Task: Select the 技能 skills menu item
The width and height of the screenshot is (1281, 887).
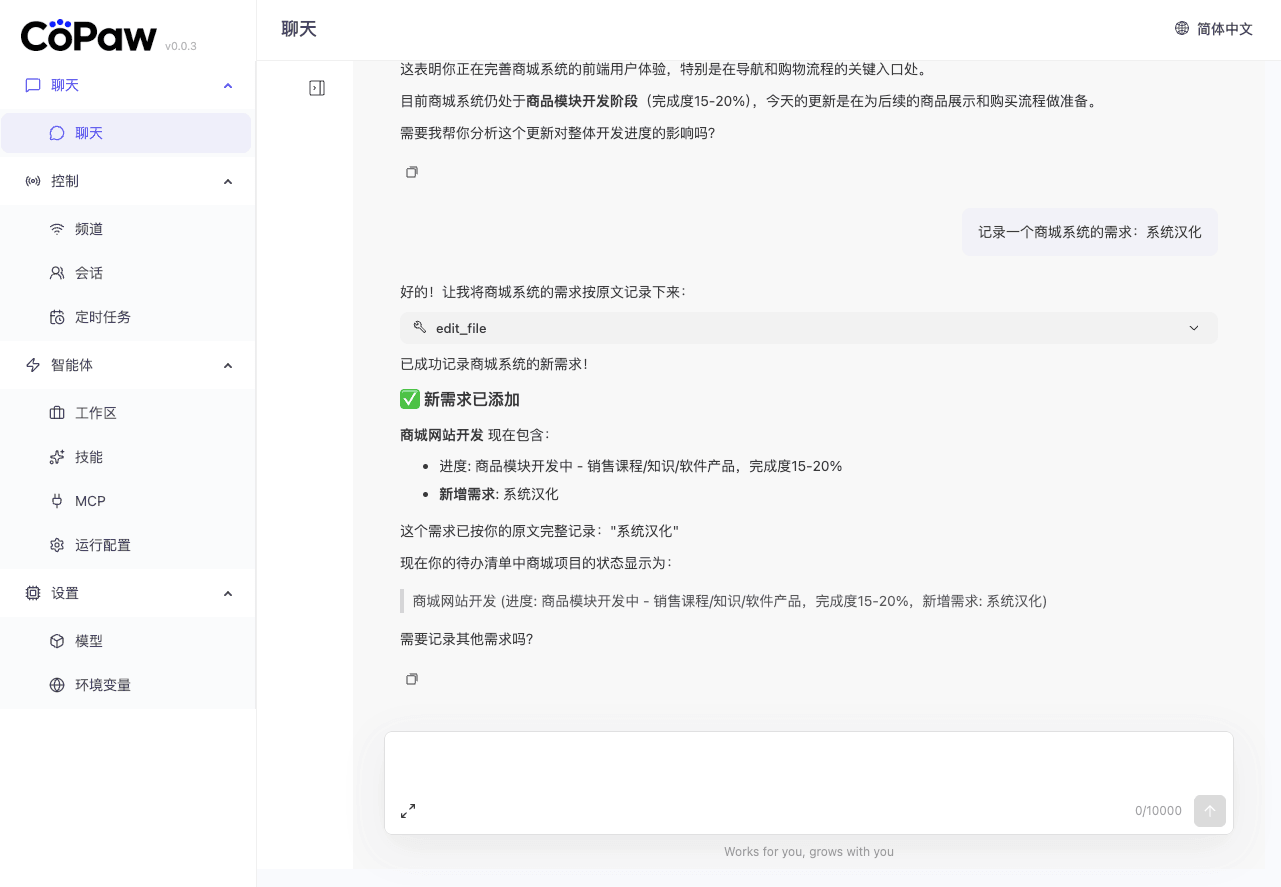Action: pyautogui.click(x=89, y=457)
